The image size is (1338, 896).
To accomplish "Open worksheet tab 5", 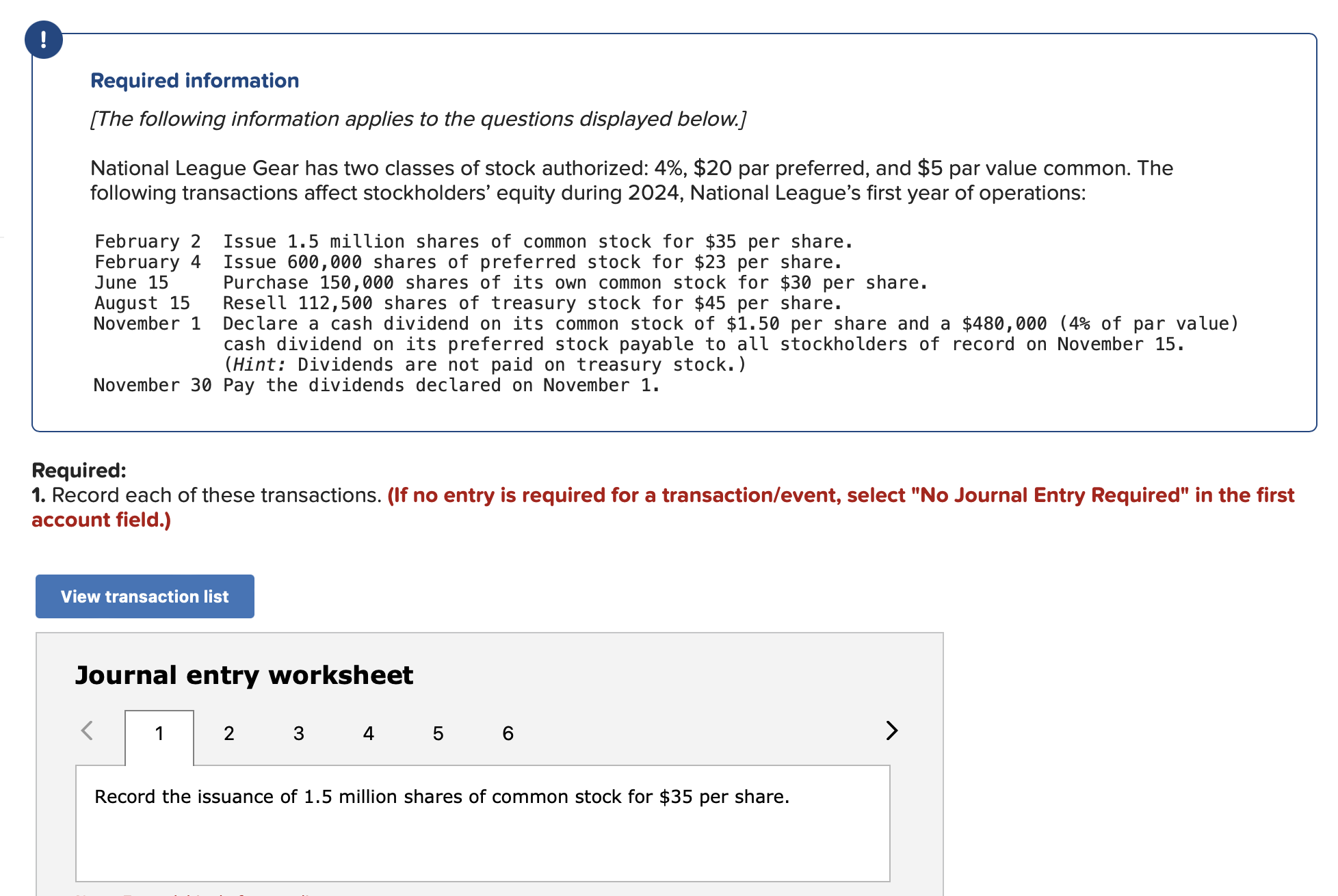I will (x=438, y=734).
